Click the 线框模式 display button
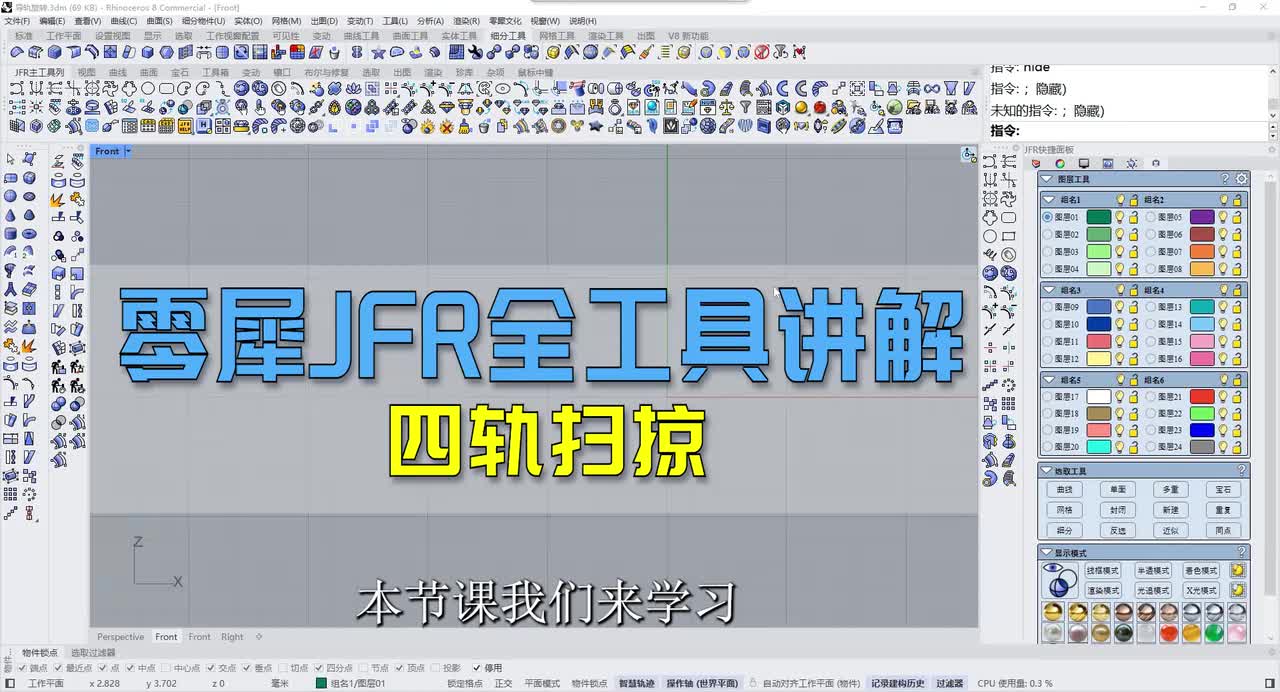This screenshot has height=692, width=1280. point(1103,570)
